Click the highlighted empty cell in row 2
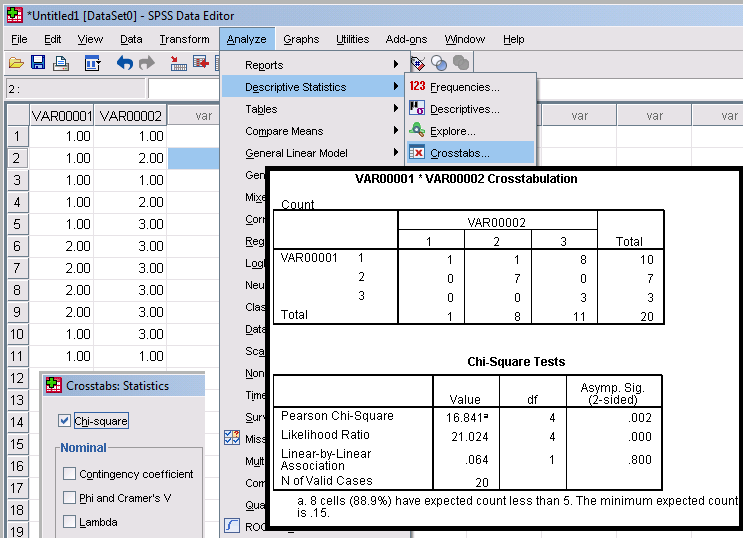Screen dimensions: 743x538 point(193,158)
